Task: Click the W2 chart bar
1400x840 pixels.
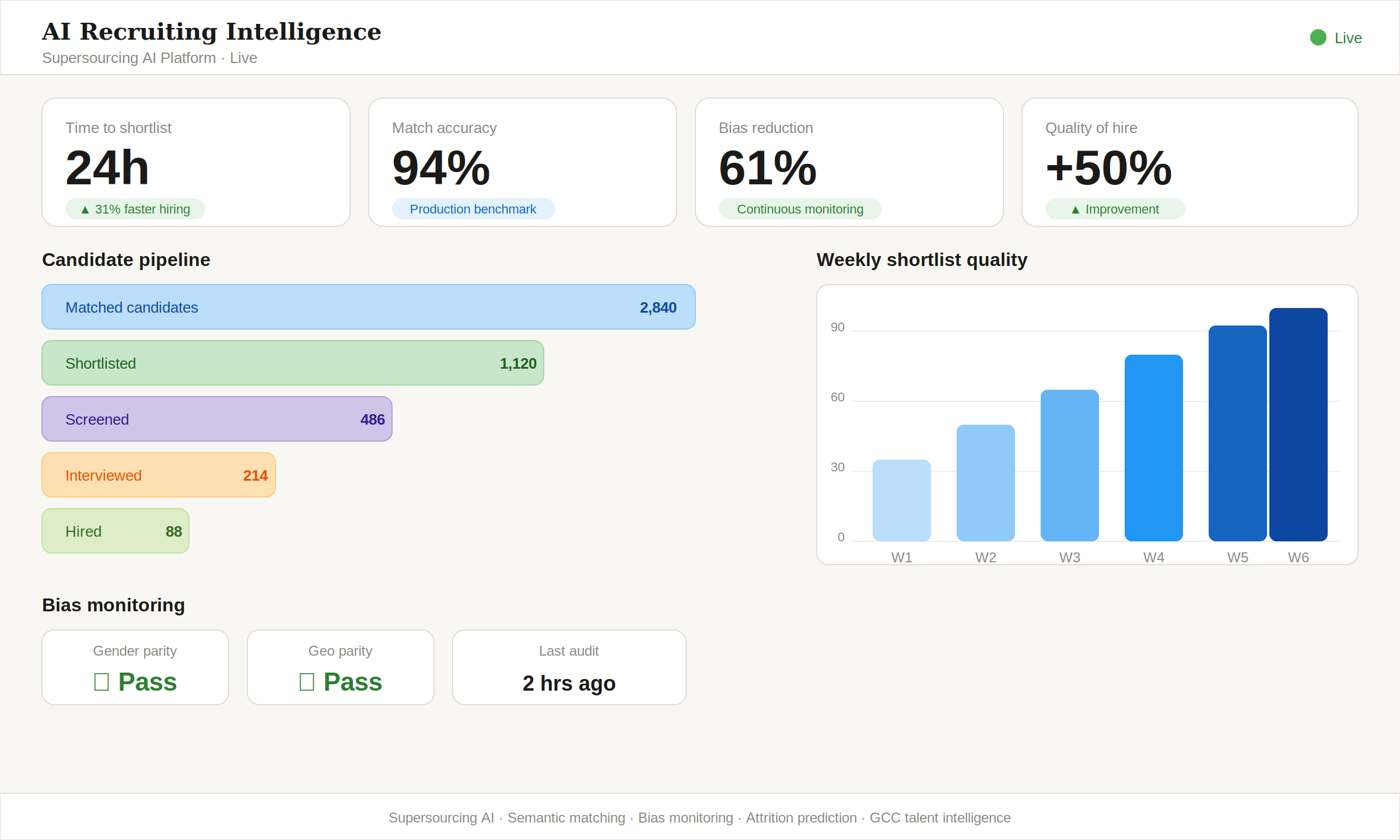Action: tap(986, 483)
